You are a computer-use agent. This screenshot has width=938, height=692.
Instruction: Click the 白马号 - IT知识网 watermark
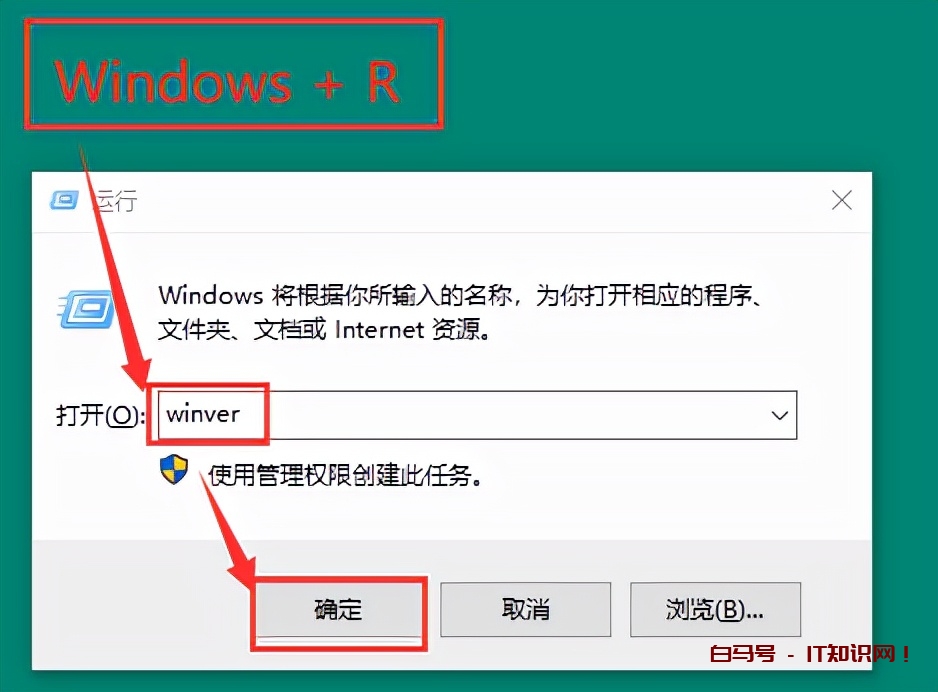[x=811, y=654]
